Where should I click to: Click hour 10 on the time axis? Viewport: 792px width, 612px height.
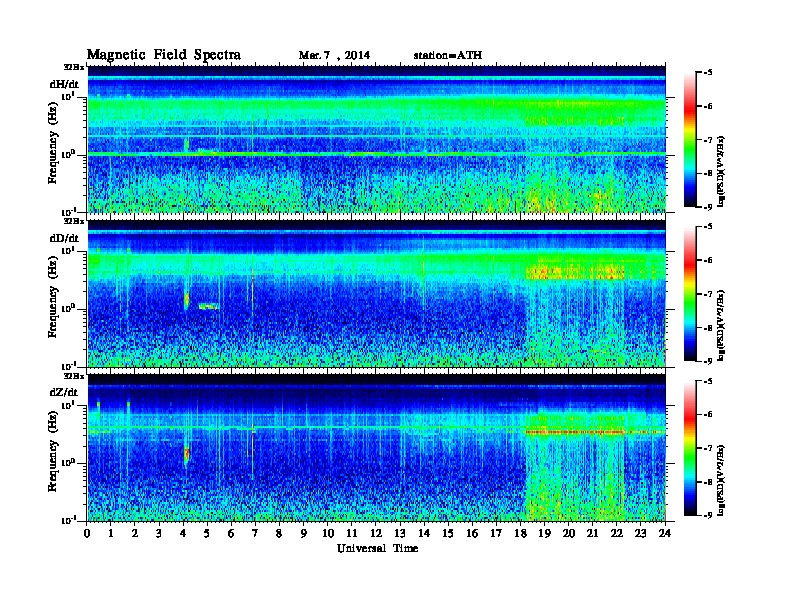(x=328, y=534)
